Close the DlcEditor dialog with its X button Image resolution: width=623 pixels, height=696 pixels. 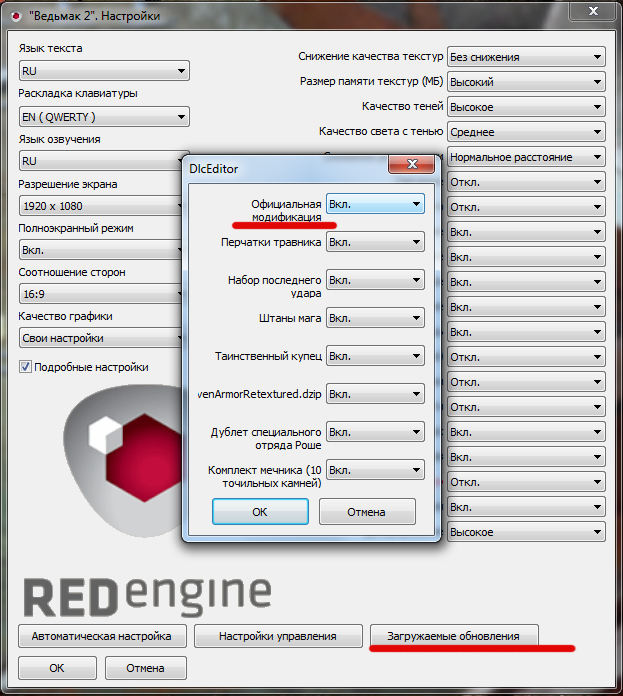[411, 164]
